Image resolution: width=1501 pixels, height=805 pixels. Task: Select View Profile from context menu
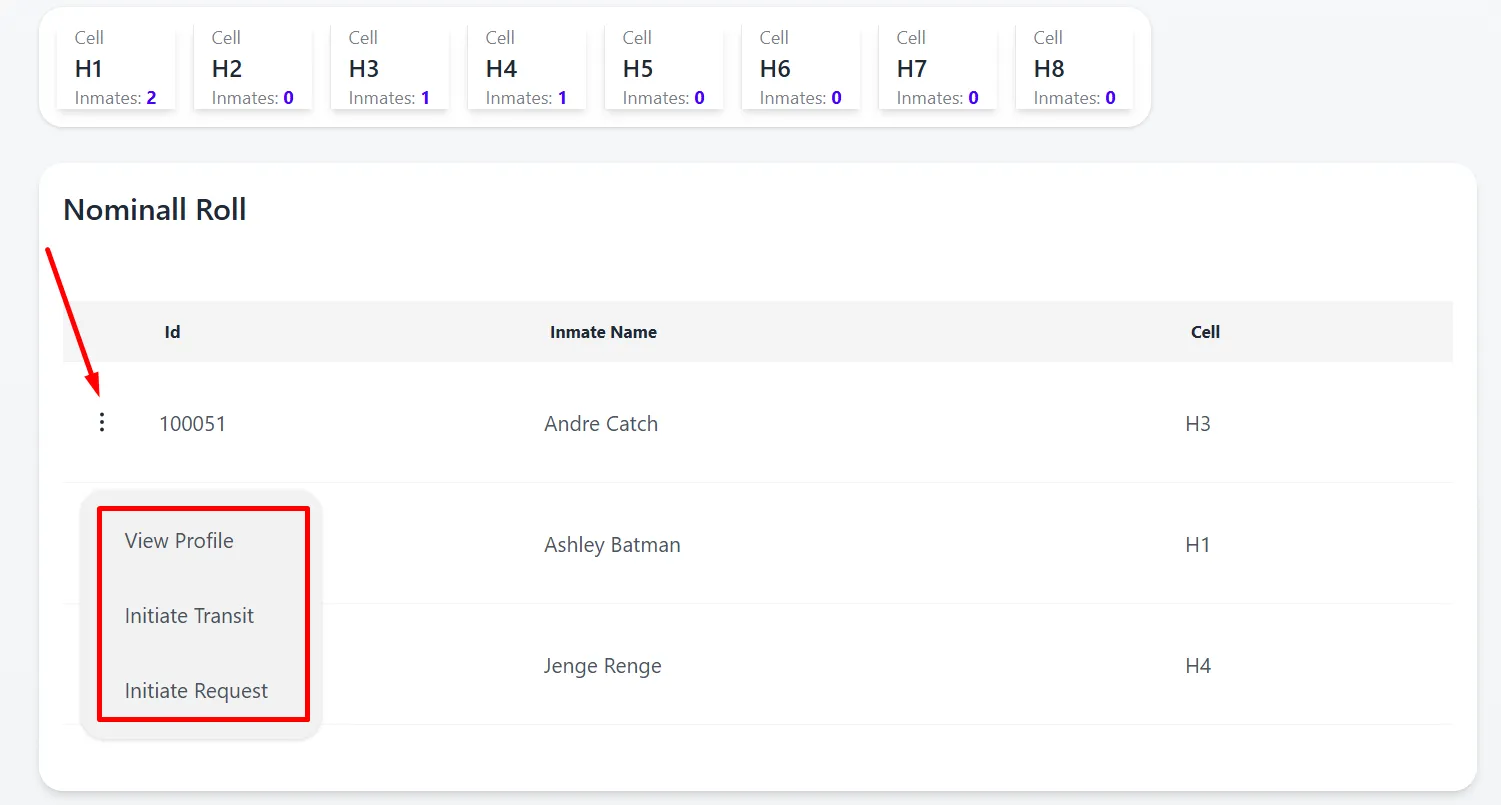click(179, 541)
